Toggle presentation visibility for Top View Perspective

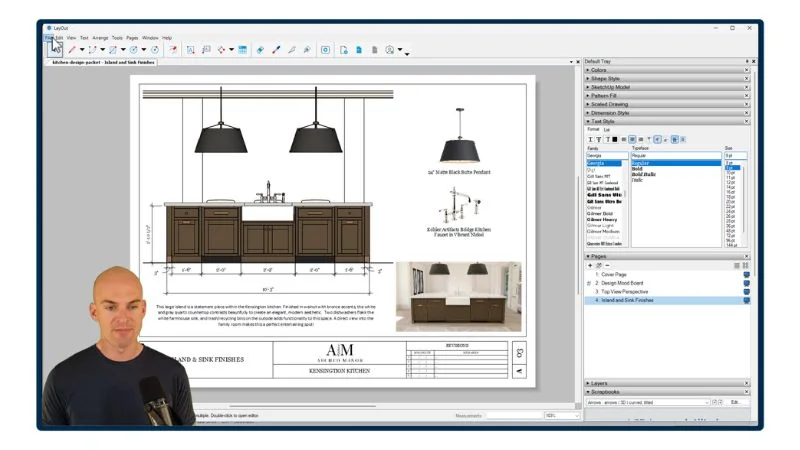(746, 292)
